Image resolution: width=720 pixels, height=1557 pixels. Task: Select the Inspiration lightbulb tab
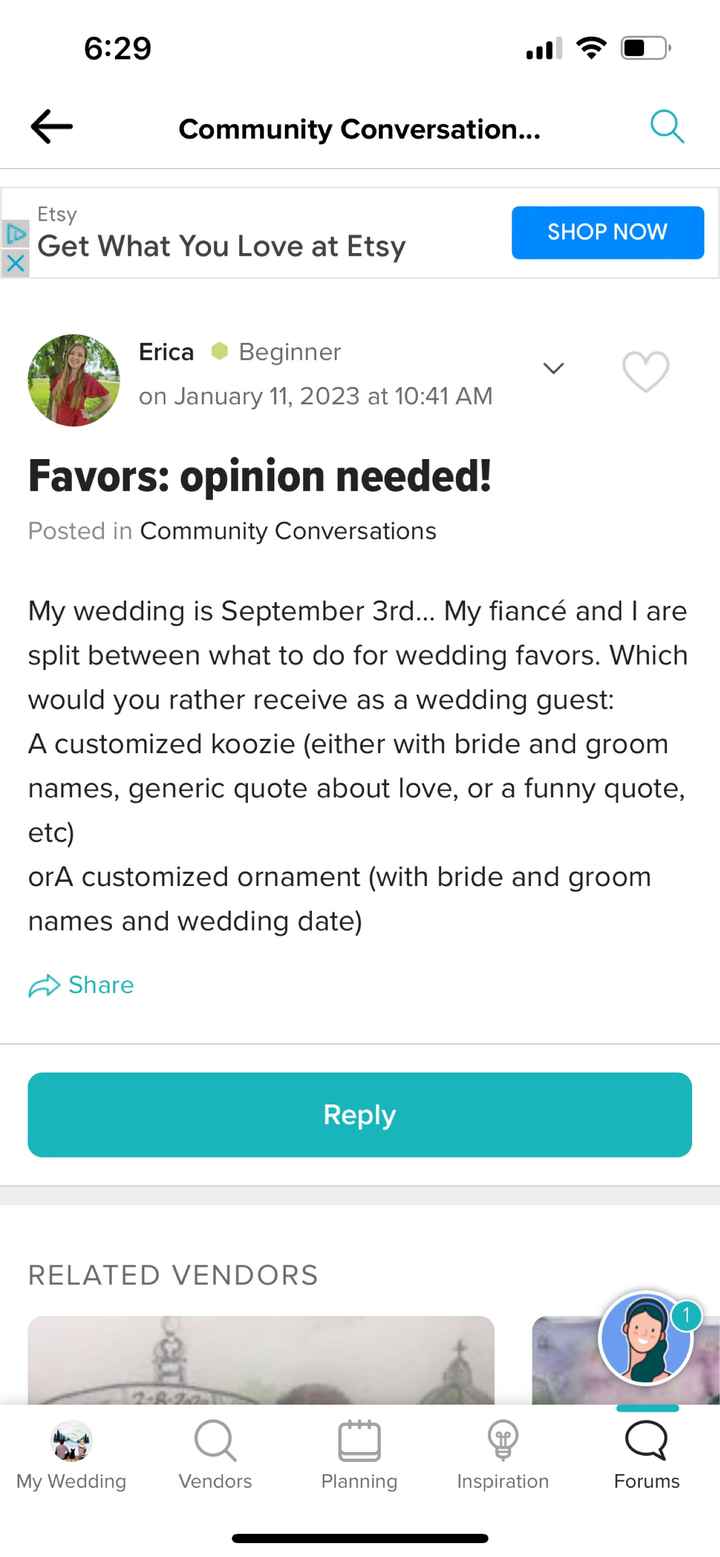502,1456
